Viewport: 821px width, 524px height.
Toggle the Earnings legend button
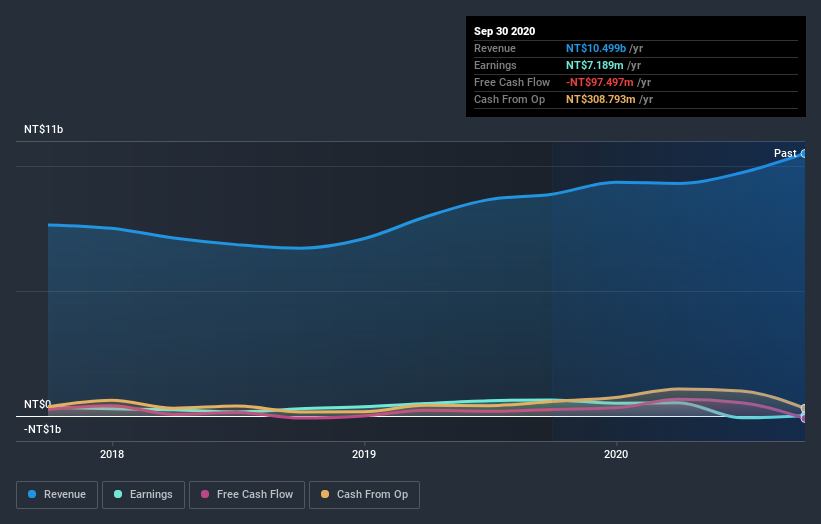[x=143, y=495]
